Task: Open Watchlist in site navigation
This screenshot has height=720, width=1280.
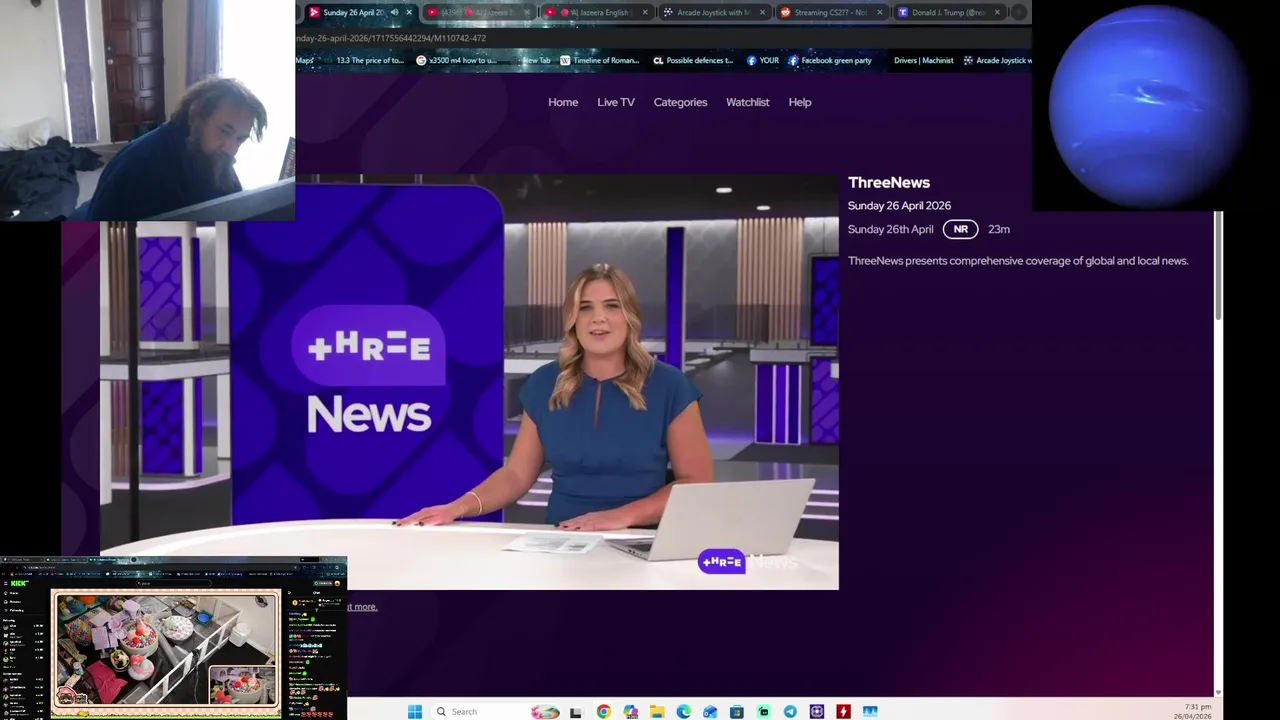Action: tap(748, 102)
